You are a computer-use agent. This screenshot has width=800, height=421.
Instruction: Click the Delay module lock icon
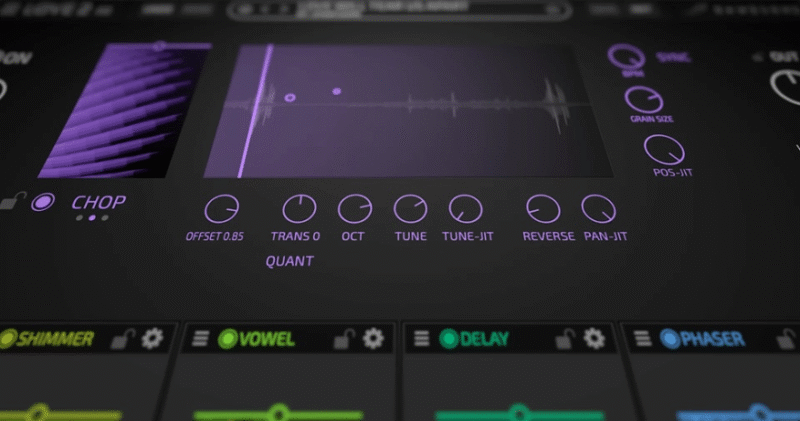[565, 339]
